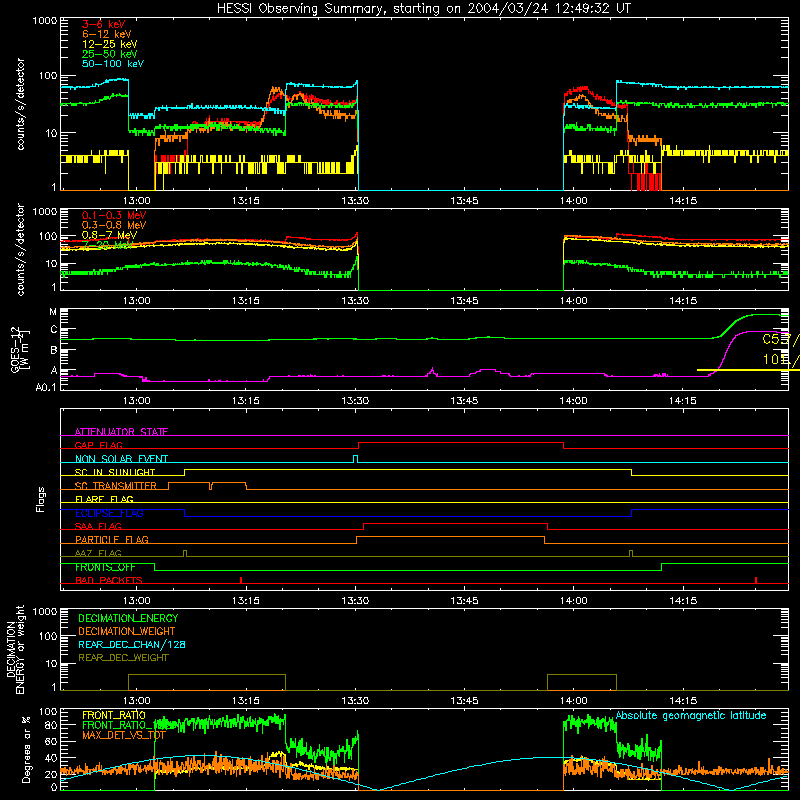Click the 0.1-0.3 MeV legend label

[114, 215]
